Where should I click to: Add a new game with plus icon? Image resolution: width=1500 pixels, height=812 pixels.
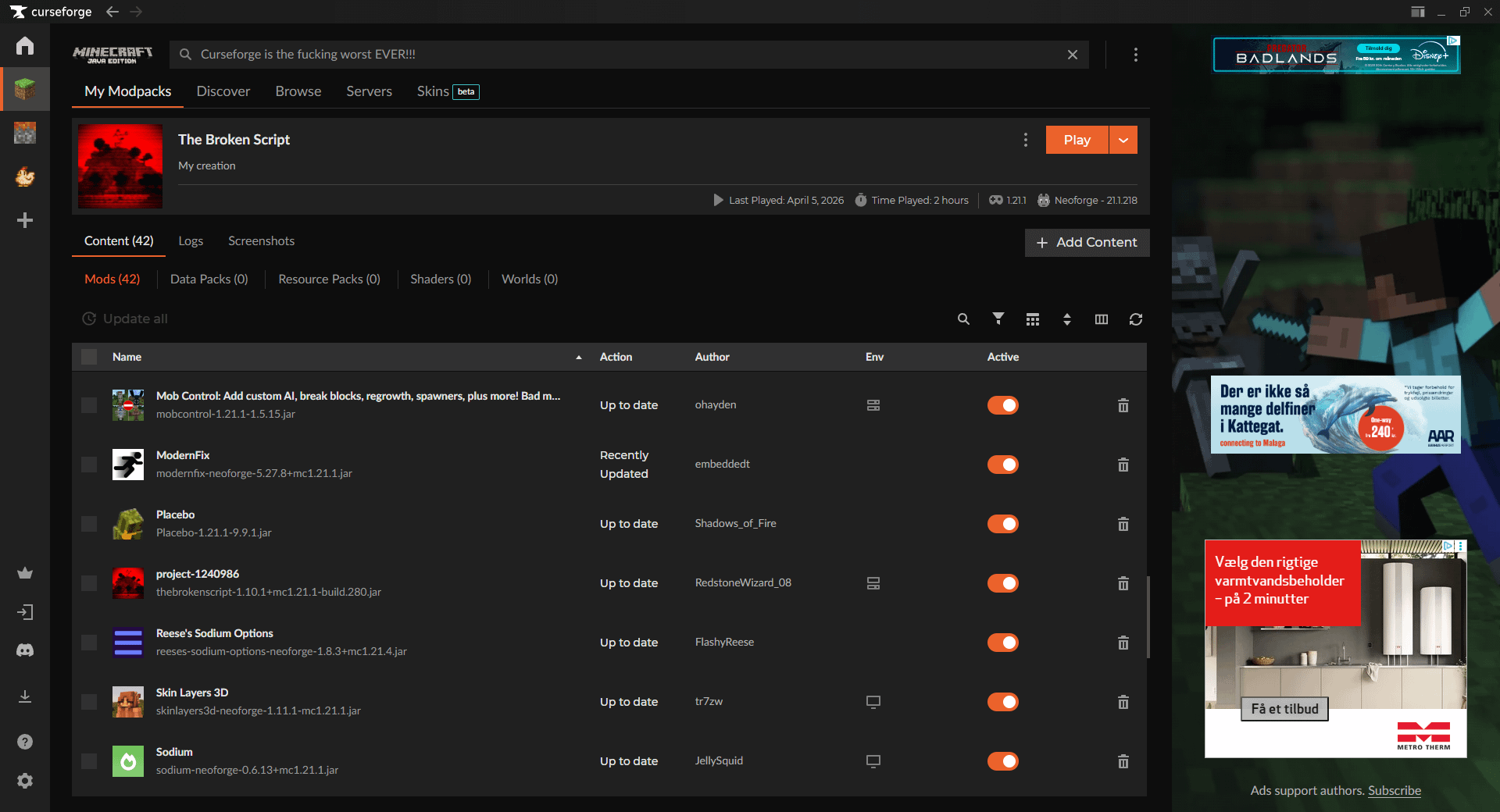(x=25, y=220)
